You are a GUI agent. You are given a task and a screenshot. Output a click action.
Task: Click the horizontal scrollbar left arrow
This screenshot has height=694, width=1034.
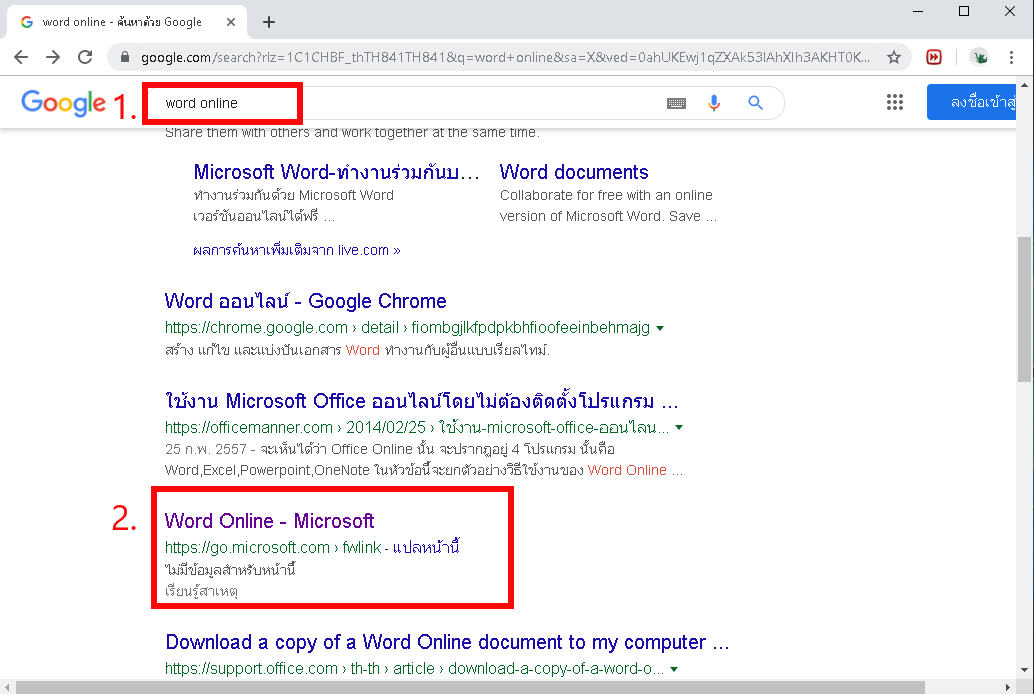pyautogui.click(x=7, y=687)
